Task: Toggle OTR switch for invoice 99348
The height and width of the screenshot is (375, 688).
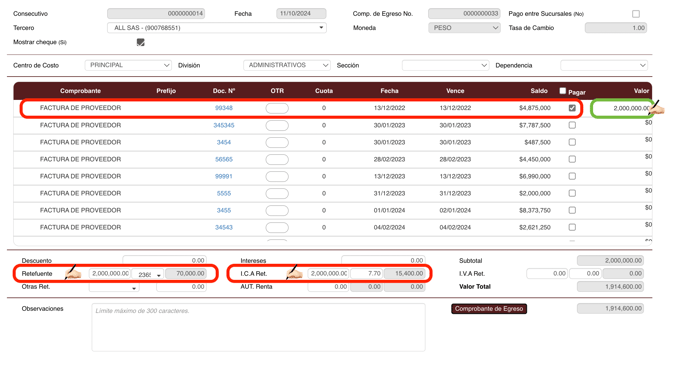Action: [x=277, y=108]
